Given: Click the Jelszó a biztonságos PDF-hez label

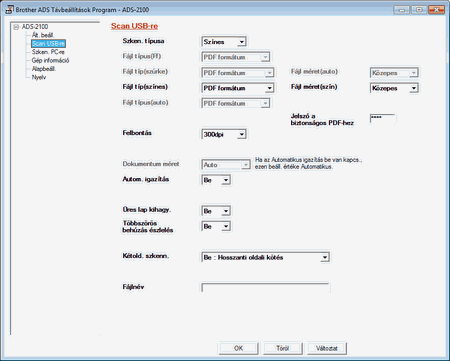Looking at the screenshot, I should click(322, 119).
